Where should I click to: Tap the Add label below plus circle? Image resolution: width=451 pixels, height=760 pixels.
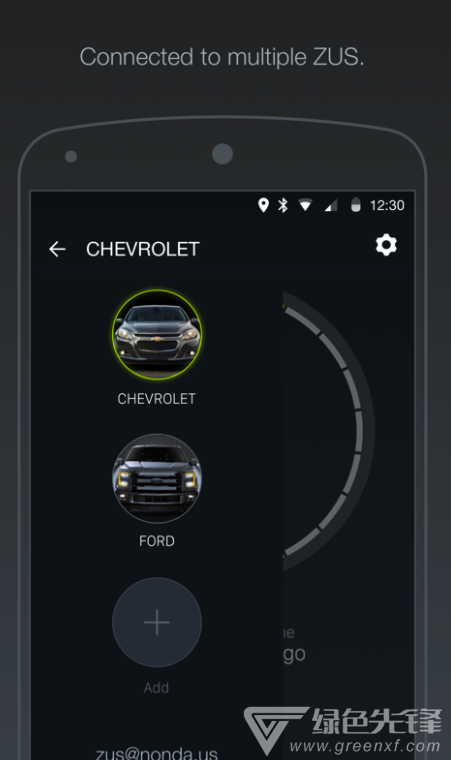(157, 688)
